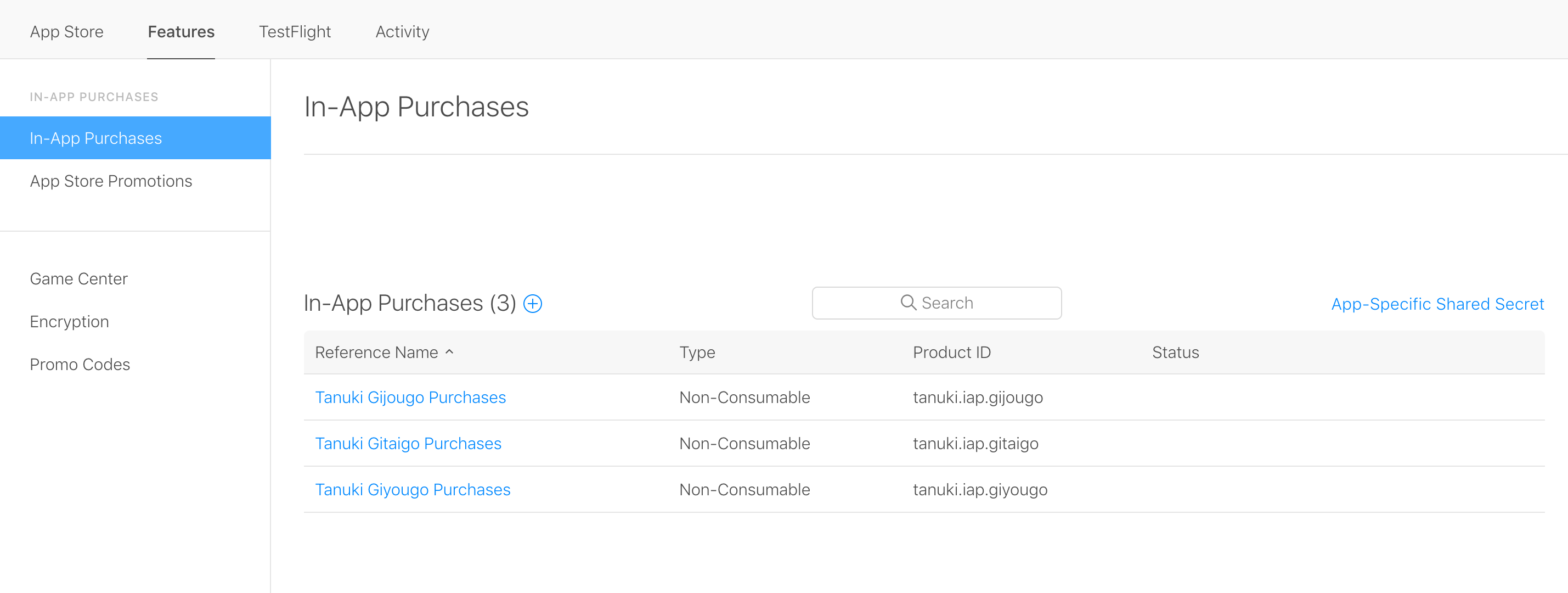Select product ID tanuki.iap.gitaigo
Screen dimensions: 1568x593
point(975,444)
